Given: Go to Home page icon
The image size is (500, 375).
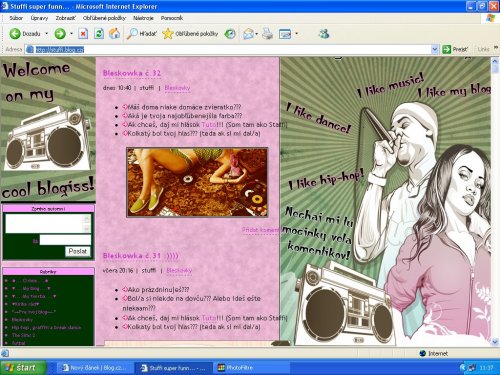Looking at the screenshot, I should click(114, 33).
